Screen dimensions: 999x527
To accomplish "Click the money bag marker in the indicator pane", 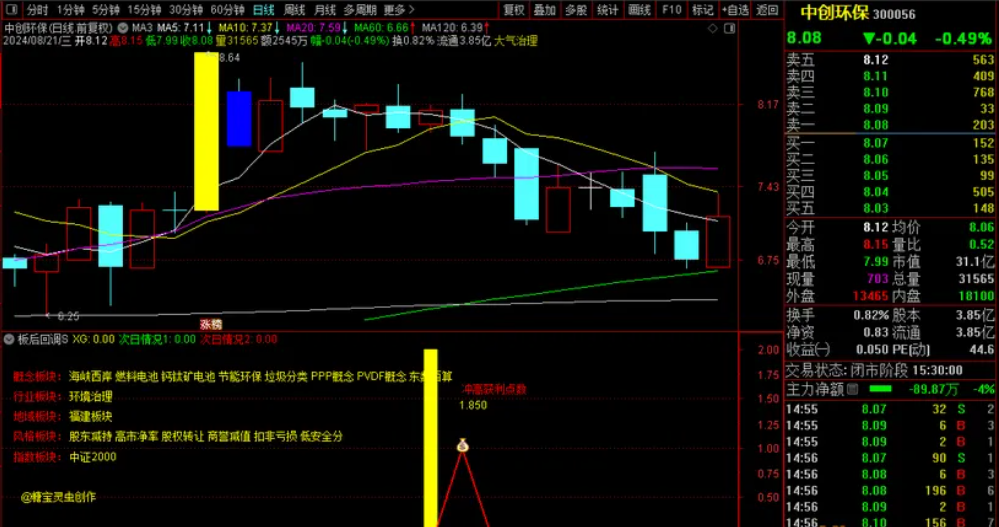I will 462,446.
